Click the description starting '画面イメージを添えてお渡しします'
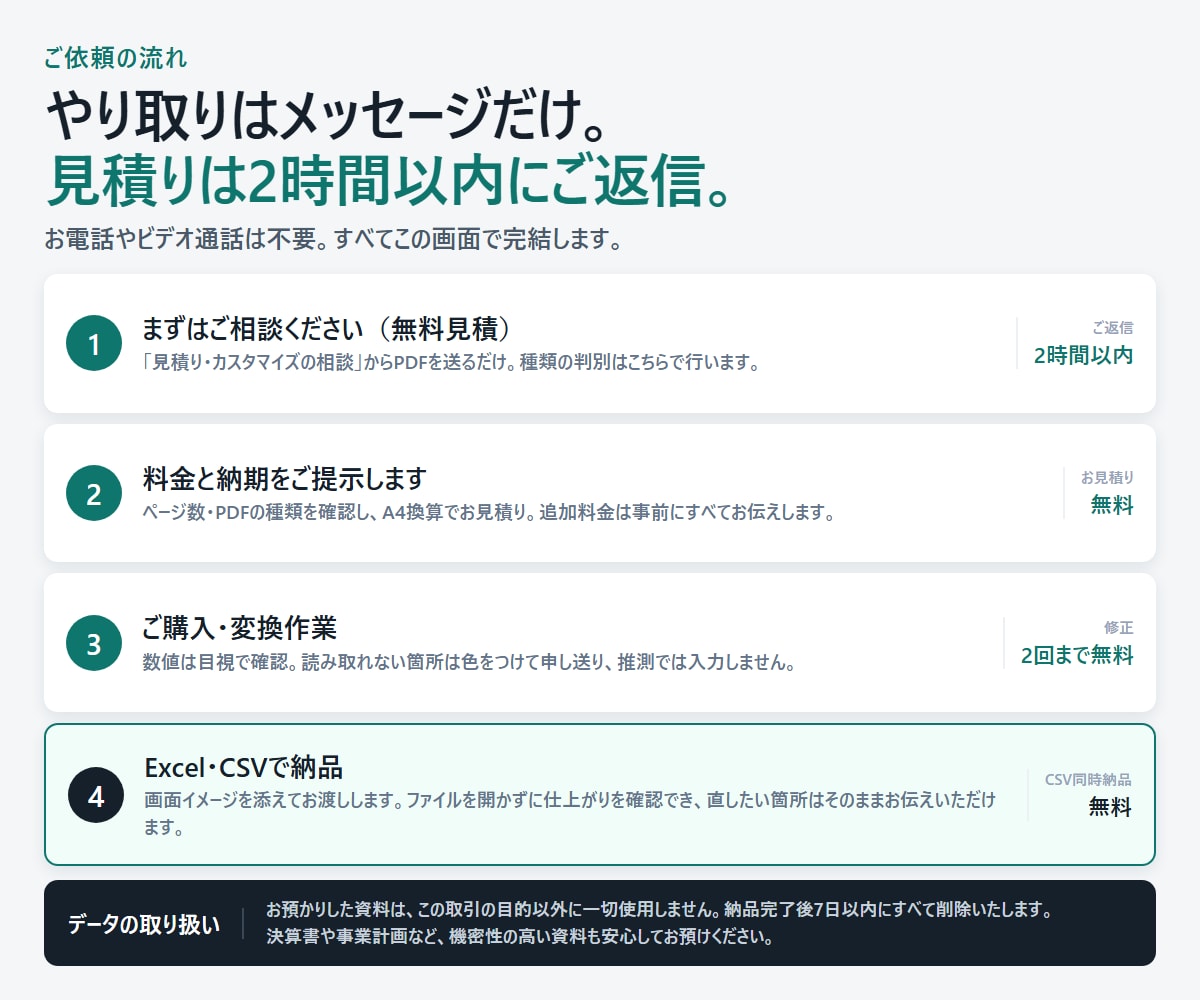 coord(570,814)
